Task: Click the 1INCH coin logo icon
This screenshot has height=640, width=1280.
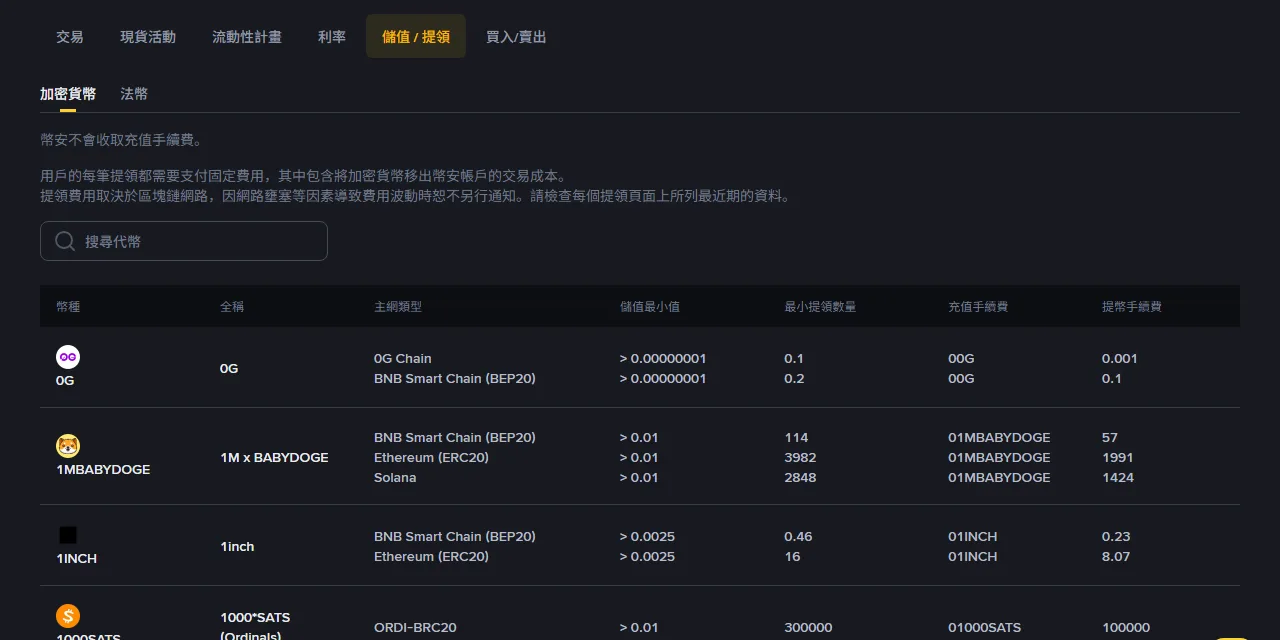Action: pos(68,535)
